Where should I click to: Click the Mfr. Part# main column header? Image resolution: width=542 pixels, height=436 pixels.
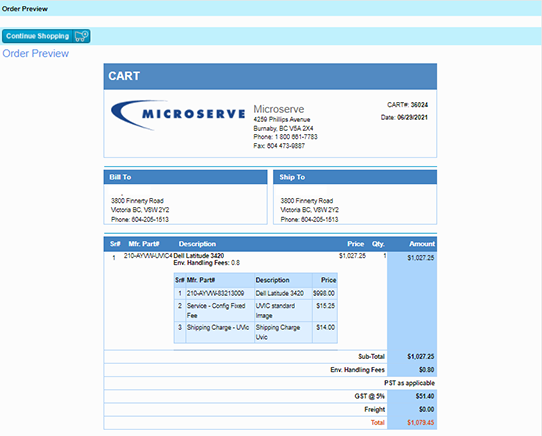tap(144, 244)
